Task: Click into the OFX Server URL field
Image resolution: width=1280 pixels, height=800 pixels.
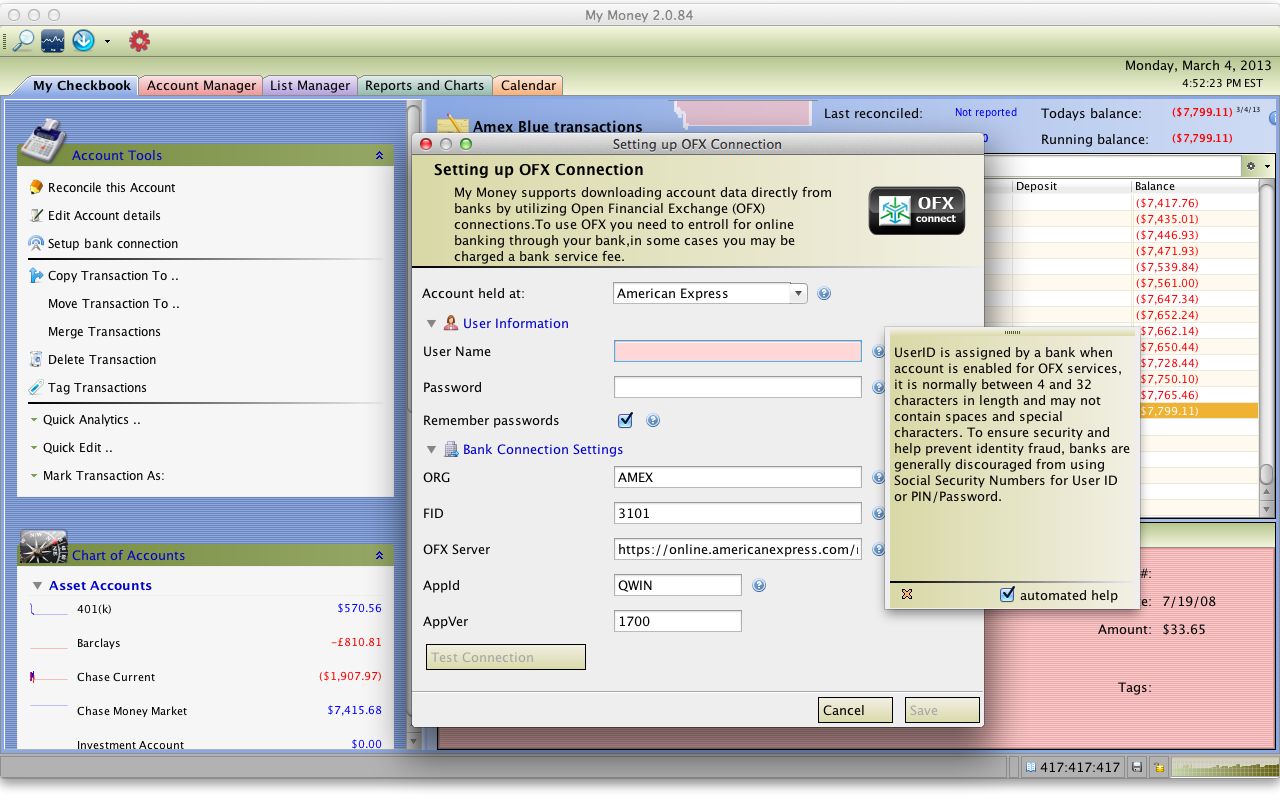Action: click(738, 549)
